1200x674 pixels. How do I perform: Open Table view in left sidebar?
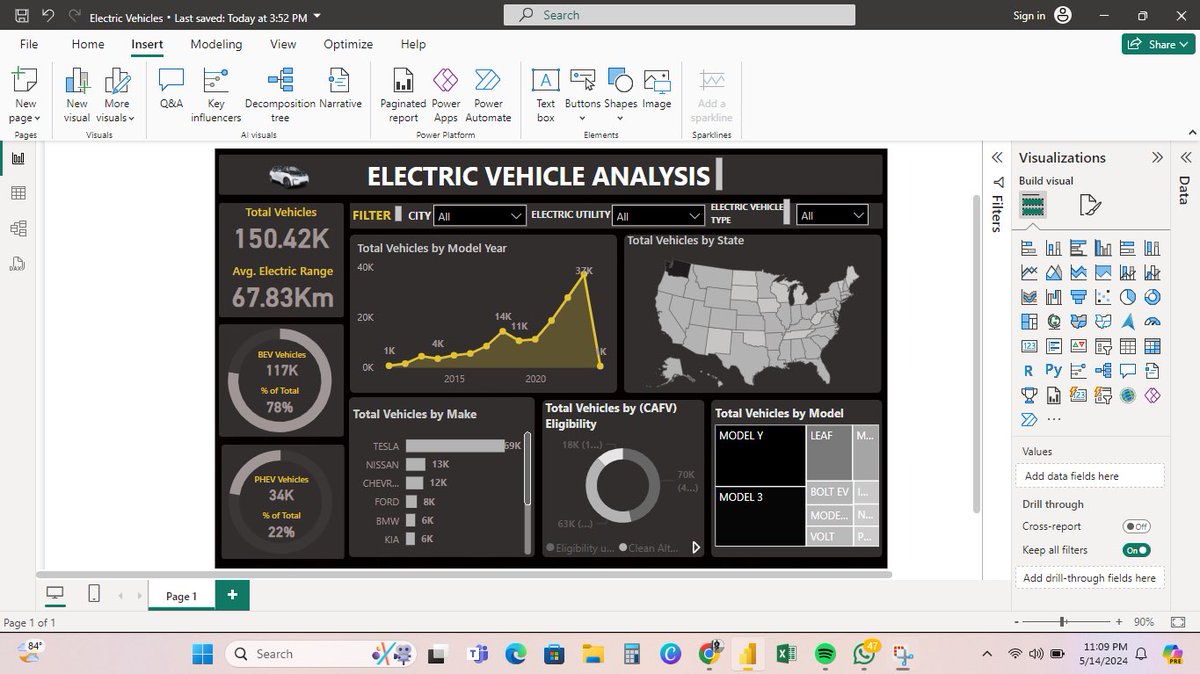(x=19, y=193)
